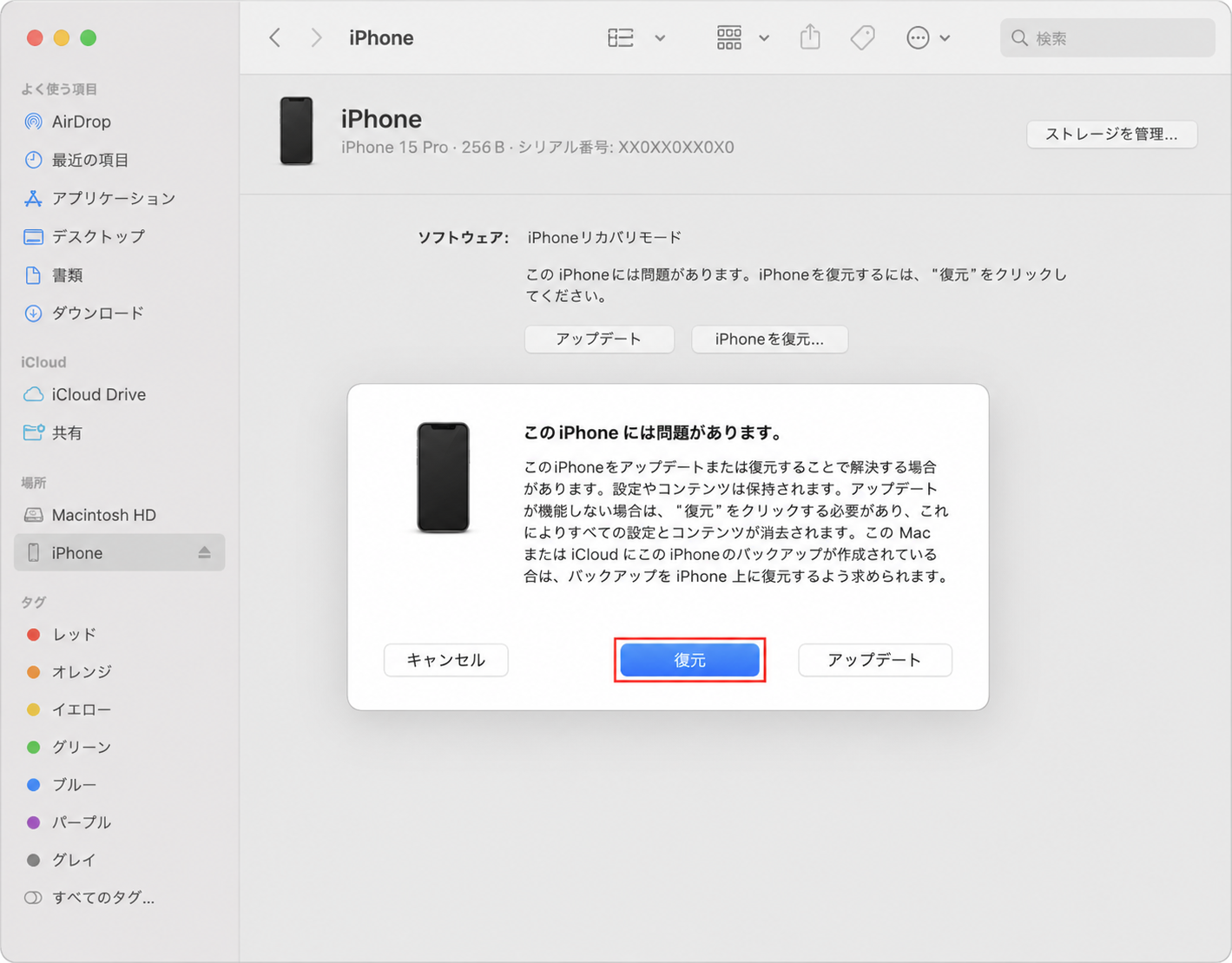The width and height of the screenshot is (1232, 963).
Task: Click the hard drive icon for Macintosh HD
Action: click(x=33, y=515)
